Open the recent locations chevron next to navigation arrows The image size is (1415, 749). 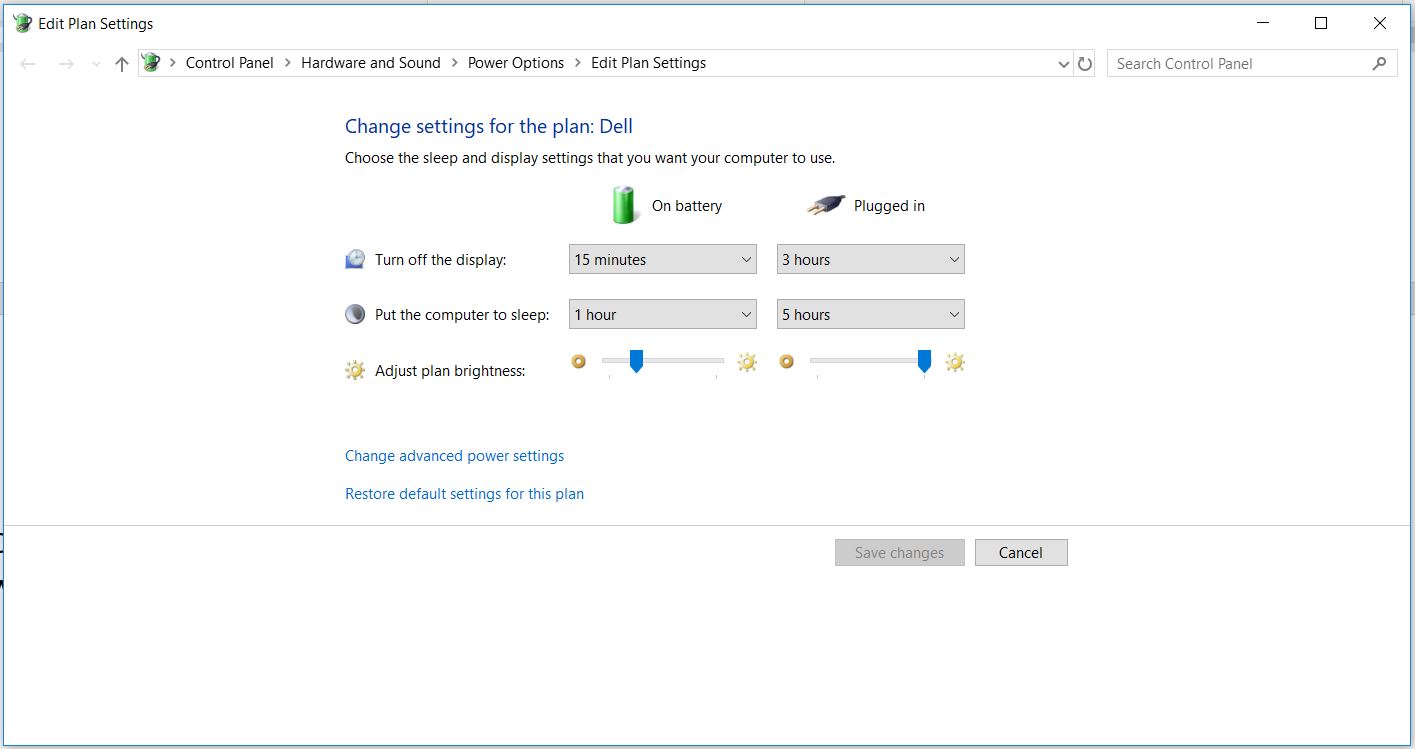95,62
